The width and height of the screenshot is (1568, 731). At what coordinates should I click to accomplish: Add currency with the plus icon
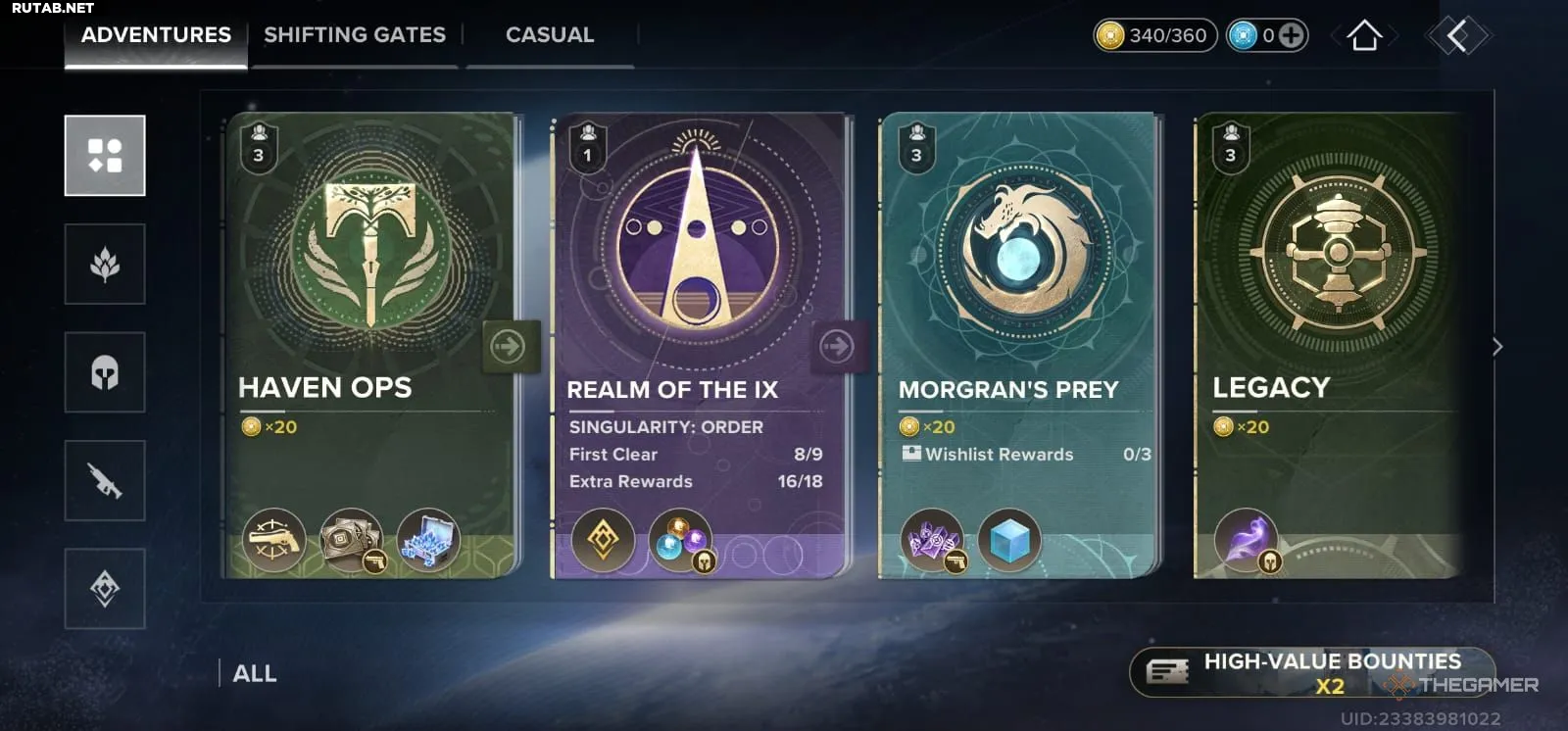[x=1292, y=36]
